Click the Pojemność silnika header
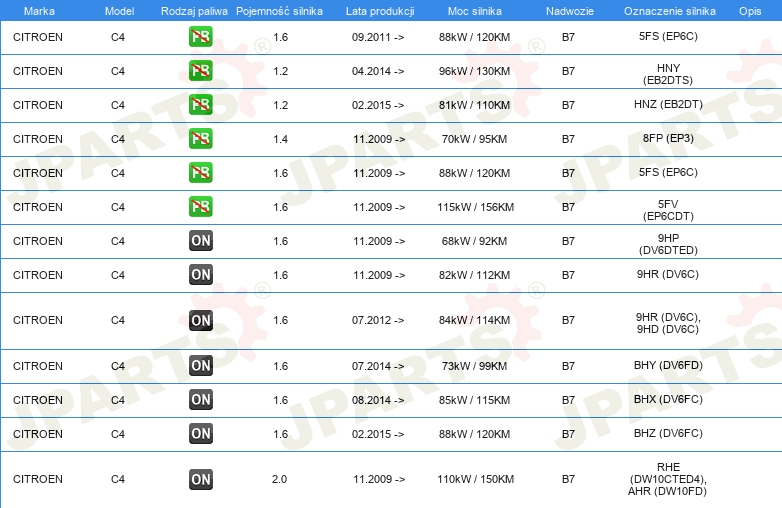 coord(279,11)
